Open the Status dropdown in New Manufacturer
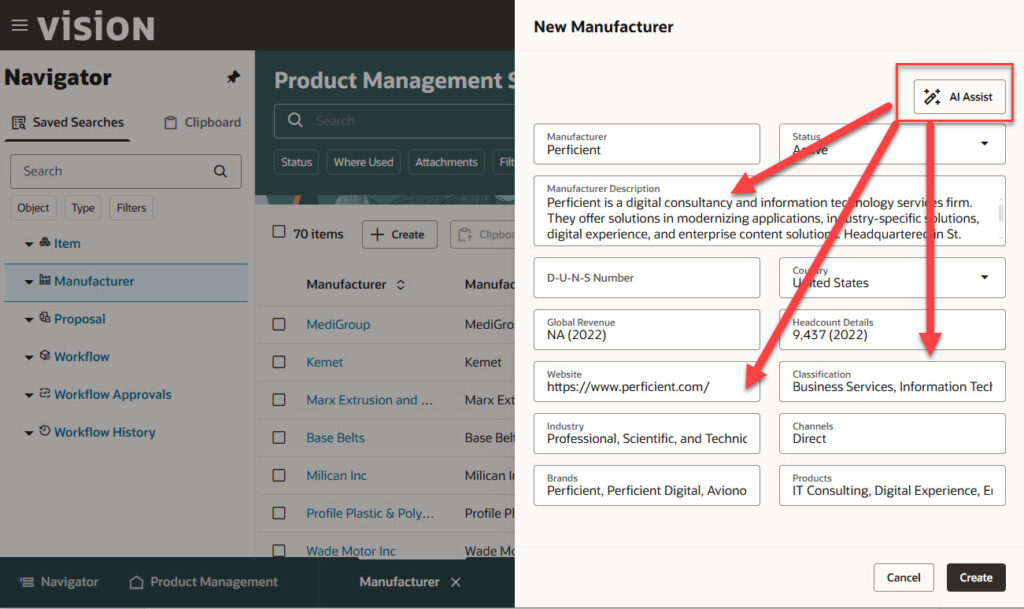Screen dimensions: 1024x609 point(984,144)
